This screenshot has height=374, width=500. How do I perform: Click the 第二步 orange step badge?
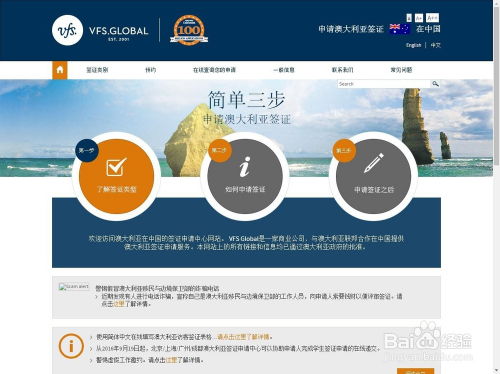point(219,150)
